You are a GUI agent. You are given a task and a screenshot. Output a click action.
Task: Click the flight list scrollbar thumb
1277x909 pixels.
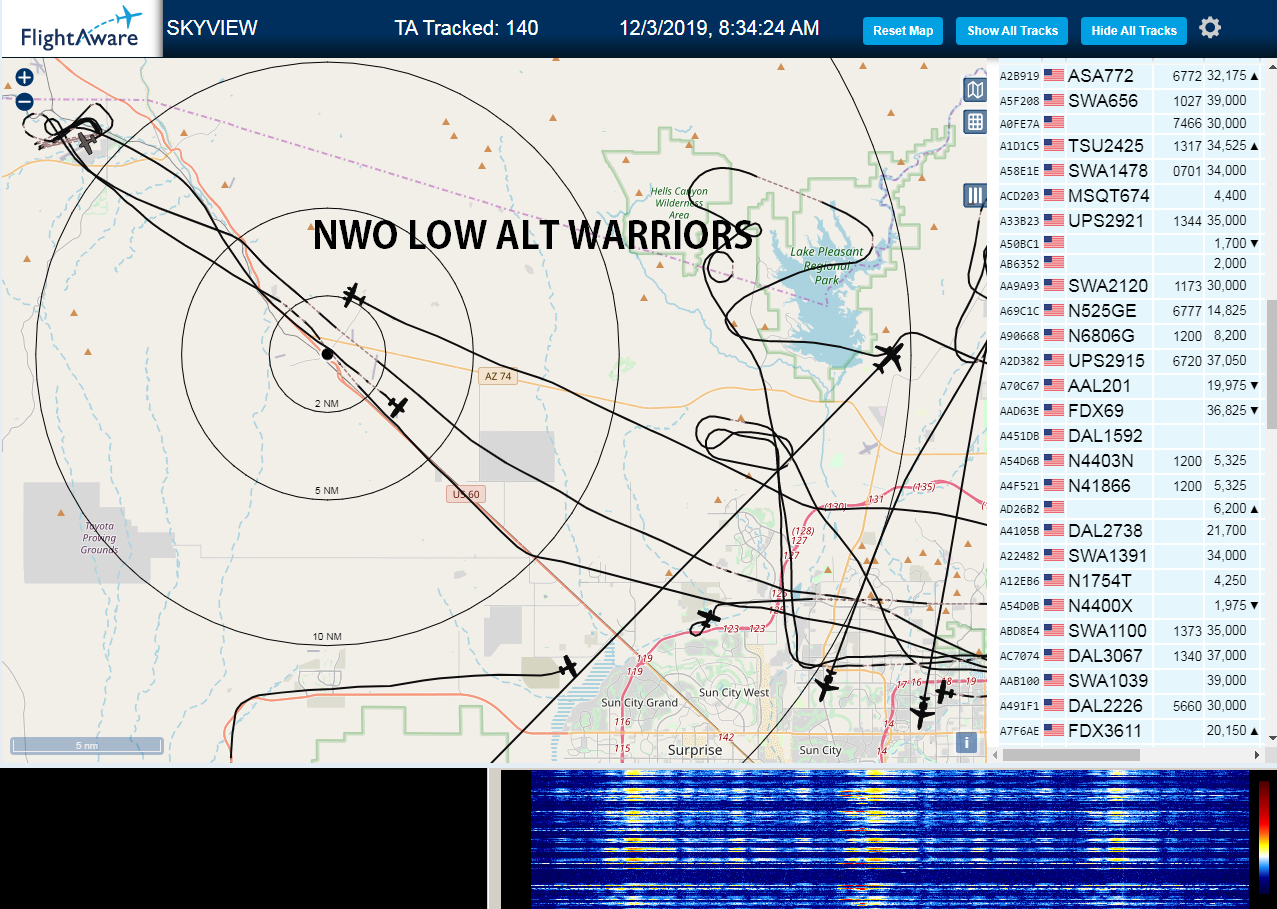pyautogui.click(x=1270, y=364)
